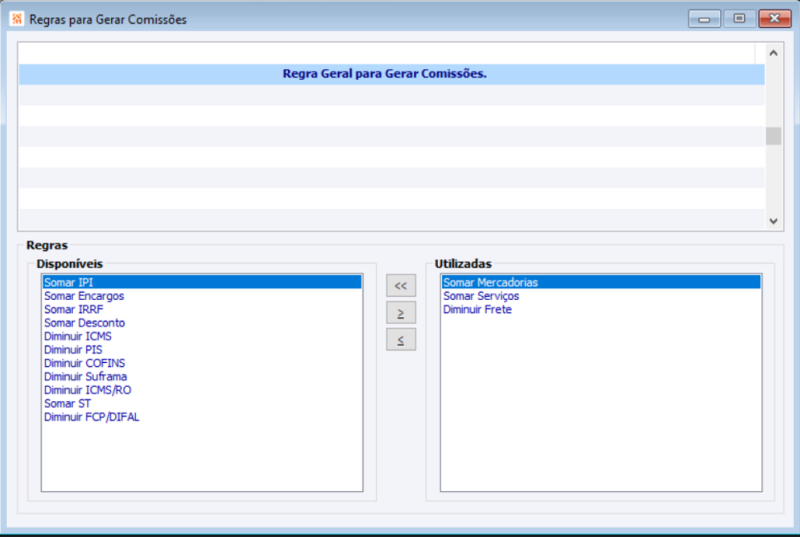Click the > add rule button
Viewport: 800px width, 537px height.
tap(401, 313)
